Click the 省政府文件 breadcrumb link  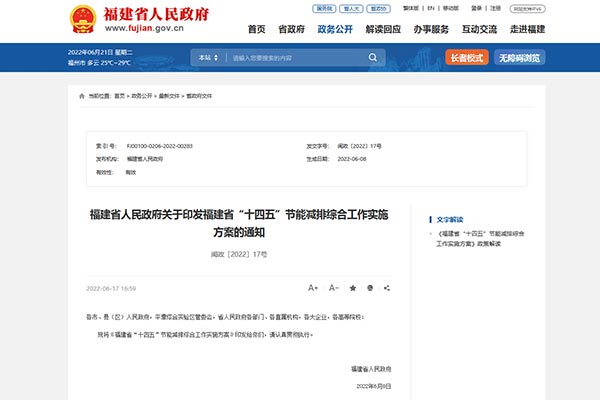[x=200, y=96]
